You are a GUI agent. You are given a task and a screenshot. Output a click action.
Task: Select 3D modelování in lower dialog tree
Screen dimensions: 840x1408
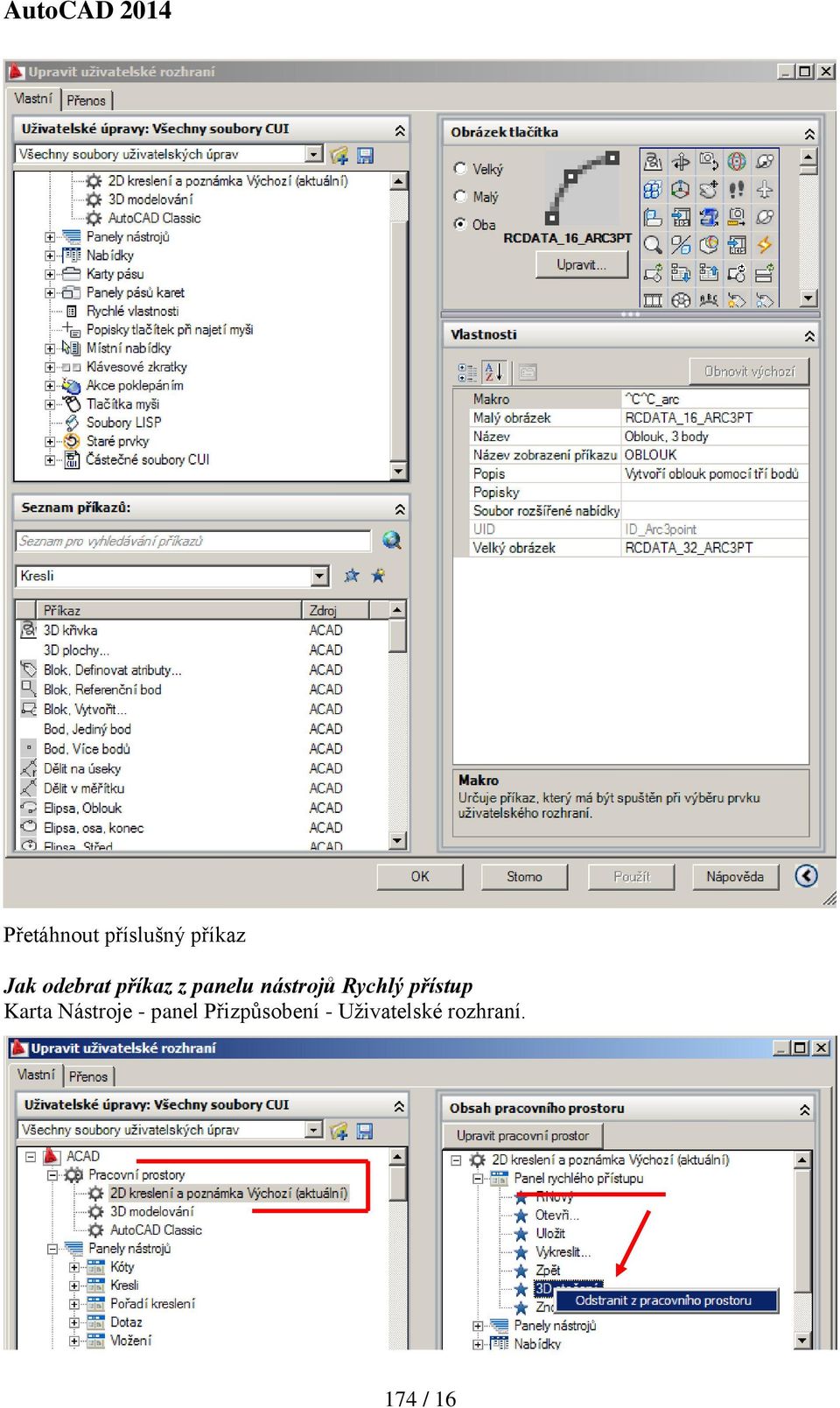(x=152, y=1211)
